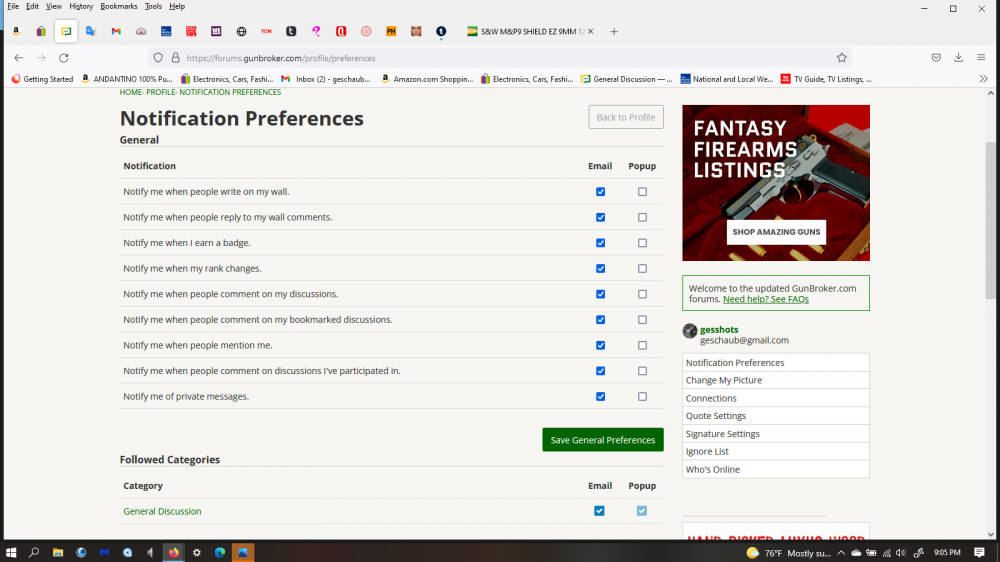Viewport: 1000px width, 562px height.
Task: Switch to the pinned PH tab
Action: click(x=391, y=31)
